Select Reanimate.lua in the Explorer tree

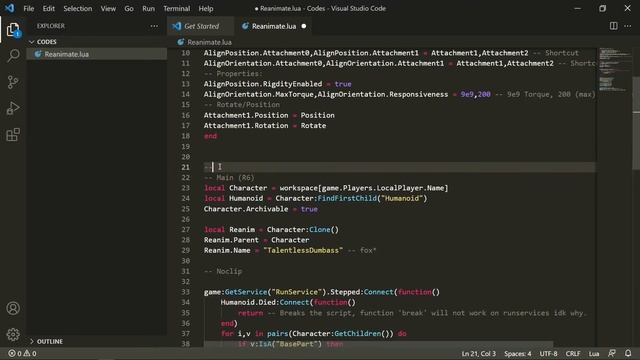tap(97, 54)
